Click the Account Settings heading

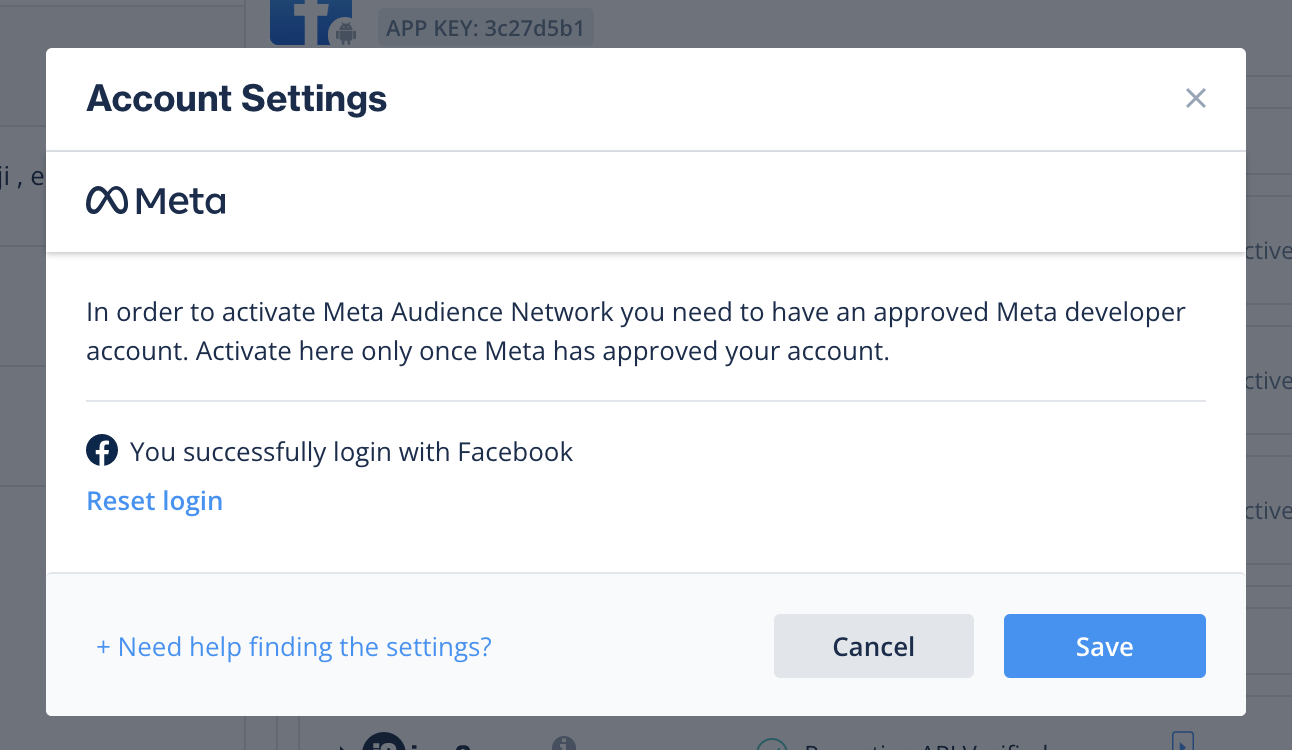tap(236, 98)
